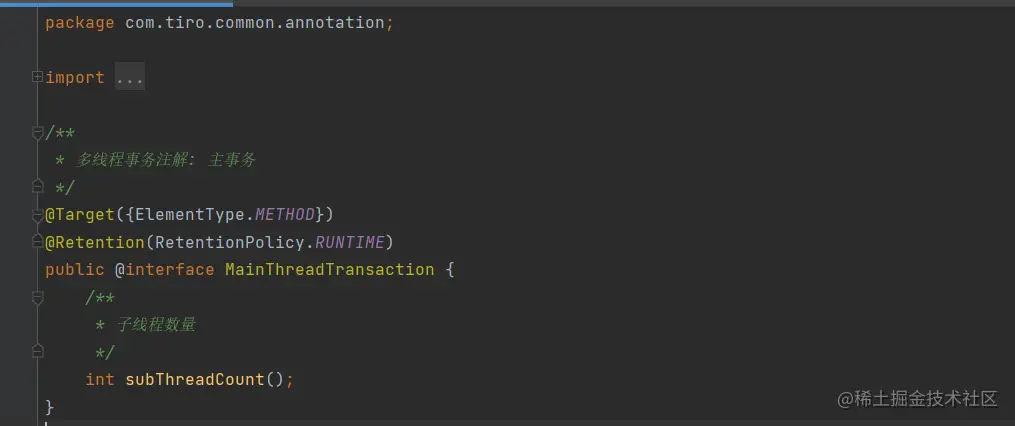The image size is (1015, 426).
Task: Click the fold-end marker of the subThreadCount Javadoc
Action: 37,351
